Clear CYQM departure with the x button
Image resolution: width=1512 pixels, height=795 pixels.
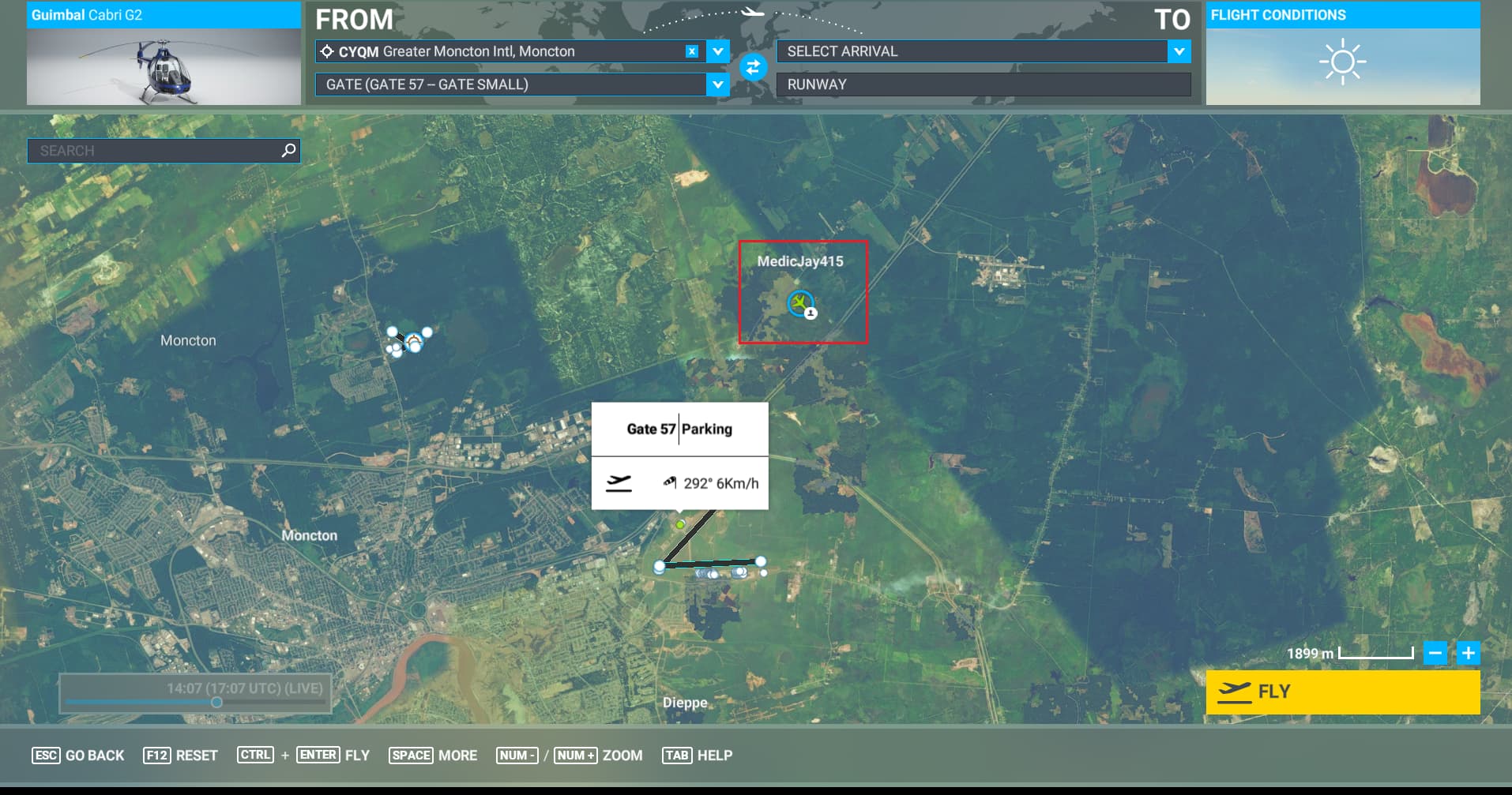[x=693, y=51]
